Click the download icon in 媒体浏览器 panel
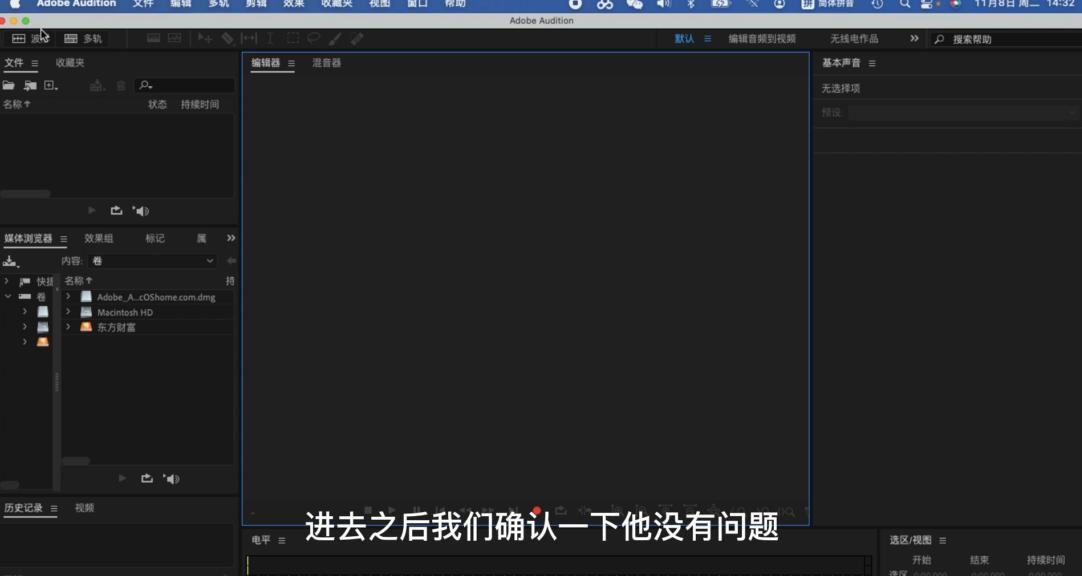1082x576 pixels. tap(8, 260)
